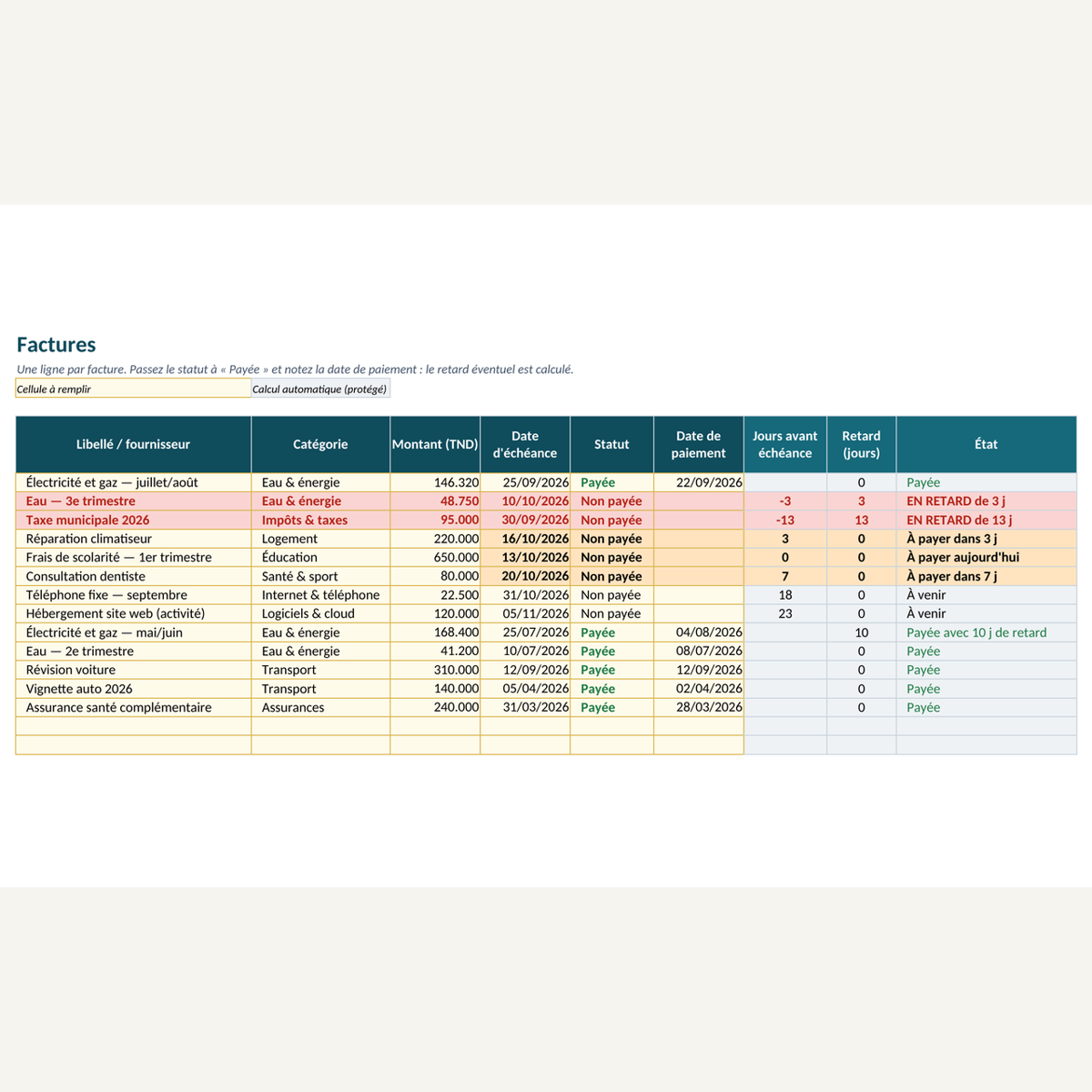1092x1092 pixels.
Task: Click 'EN RETARD de 3 j' state cell
Action: [x=986, y=501]
